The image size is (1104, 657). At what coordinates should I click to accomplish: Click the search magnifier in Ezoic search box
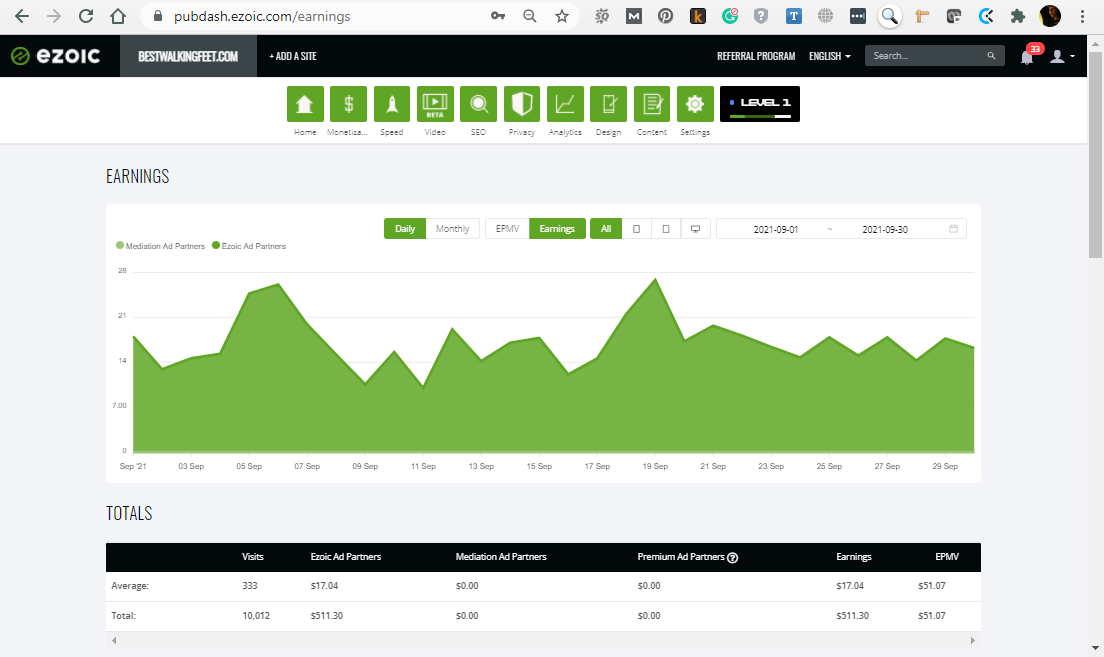[x=991, y=56]
